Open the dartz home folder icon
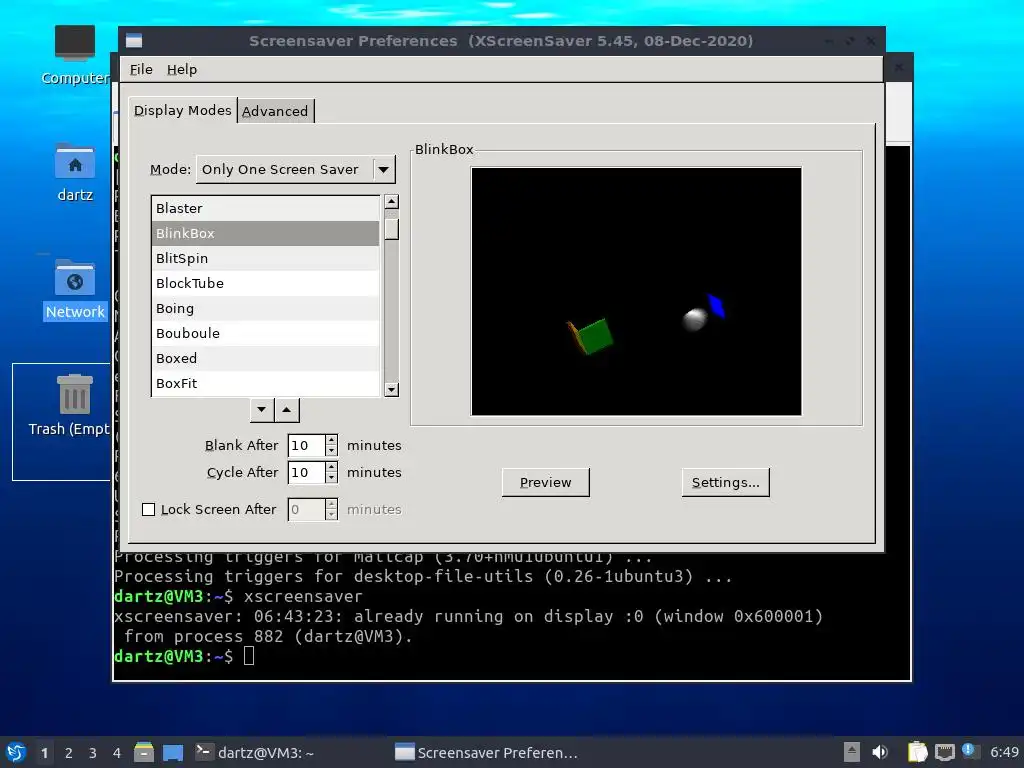1024x768 pixels. [74, 172]
